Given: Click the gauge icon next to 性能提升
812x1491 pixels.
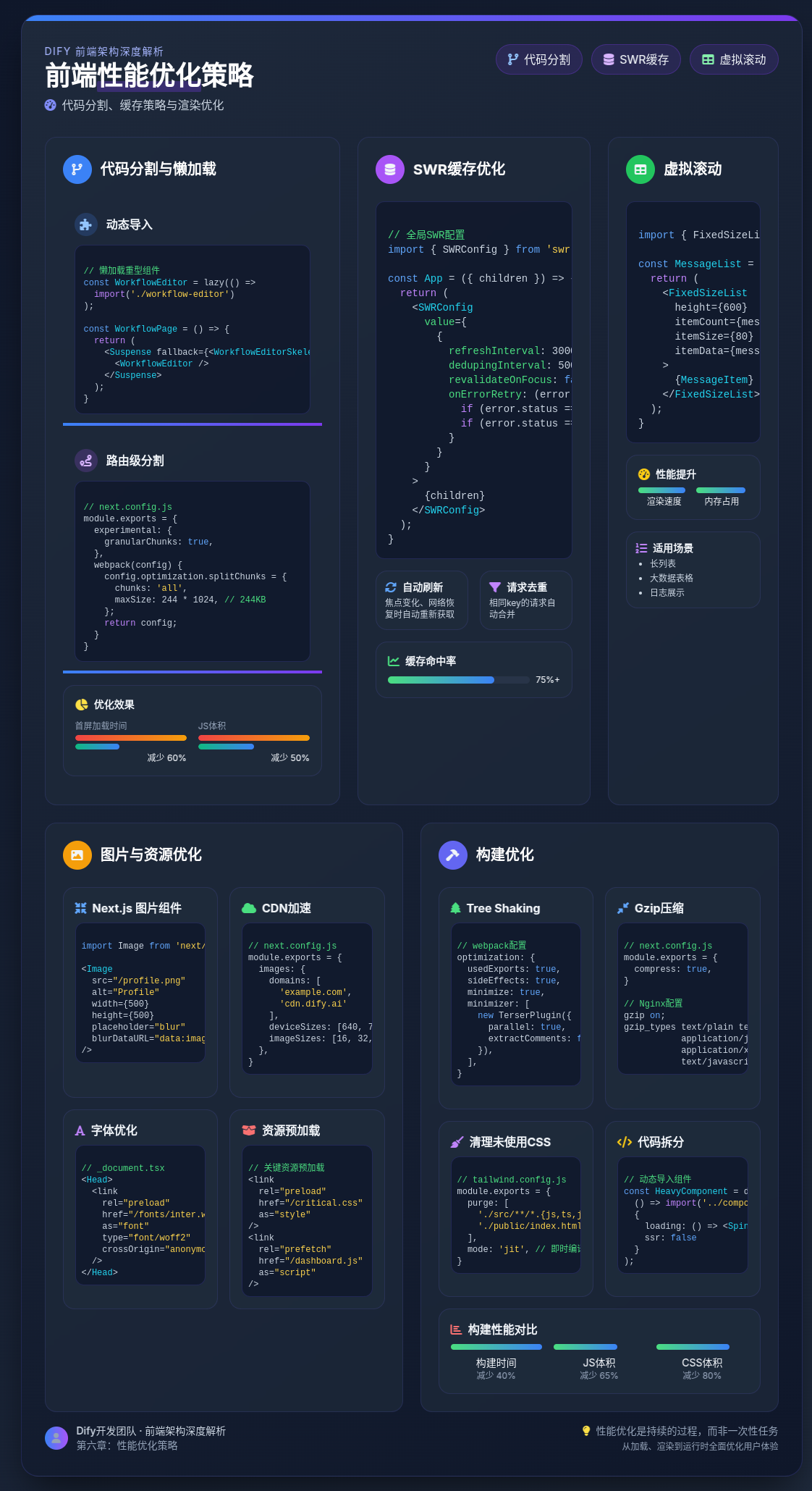Looking at the screenshot, I should [x=644, y=474].
